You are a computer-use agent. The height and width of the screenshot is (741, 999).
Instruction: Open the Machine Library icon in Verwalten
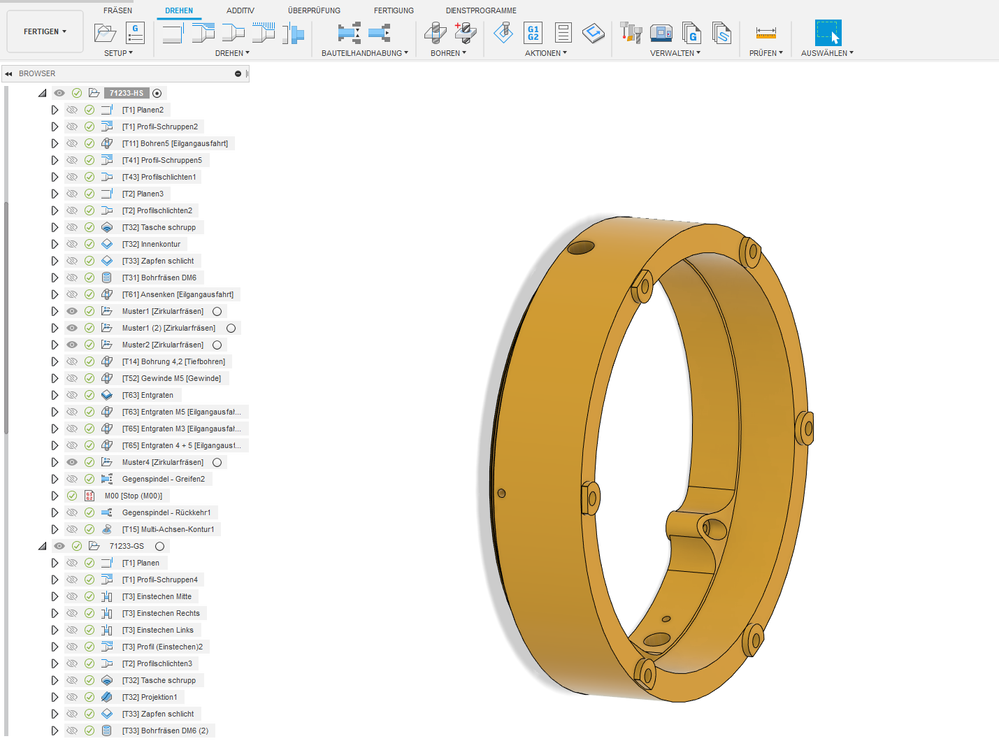pos(661,32)
